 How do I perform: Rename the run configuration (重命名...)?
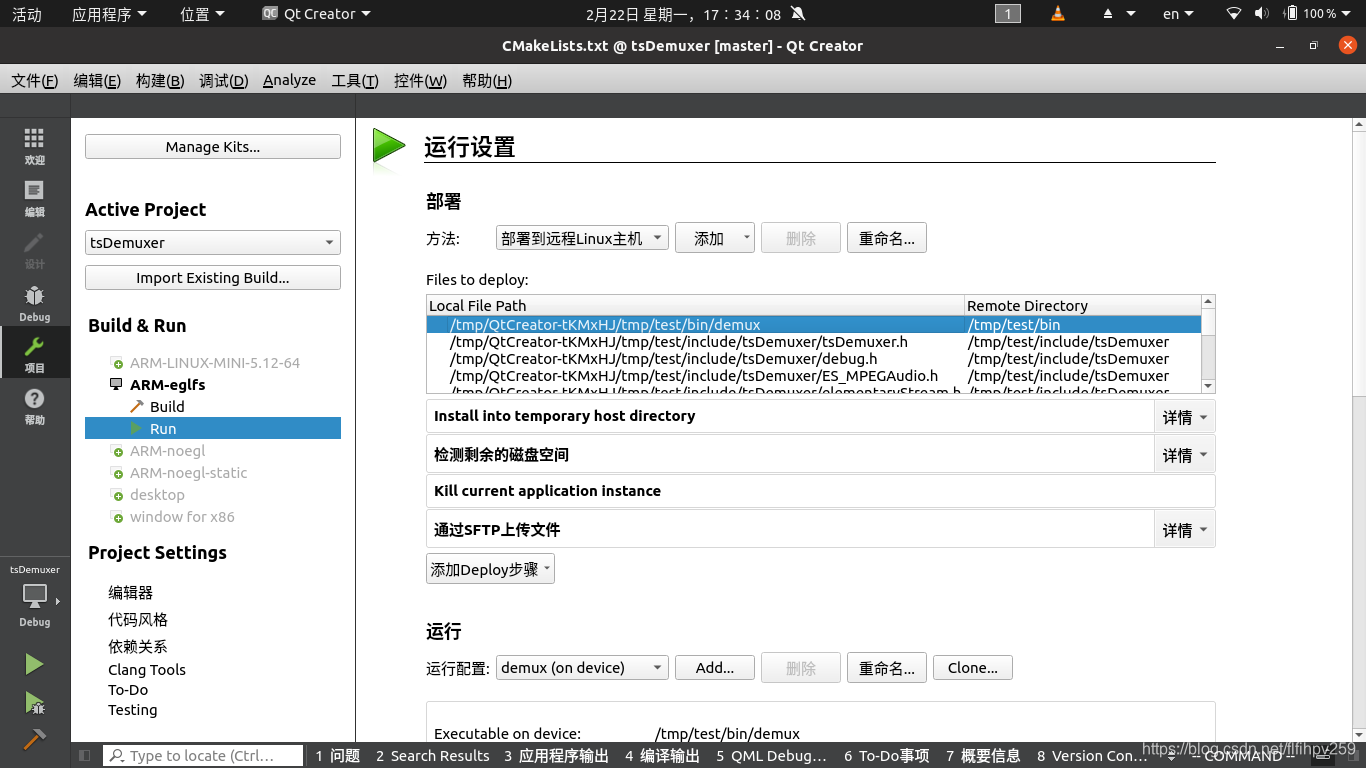pos(887,668)
